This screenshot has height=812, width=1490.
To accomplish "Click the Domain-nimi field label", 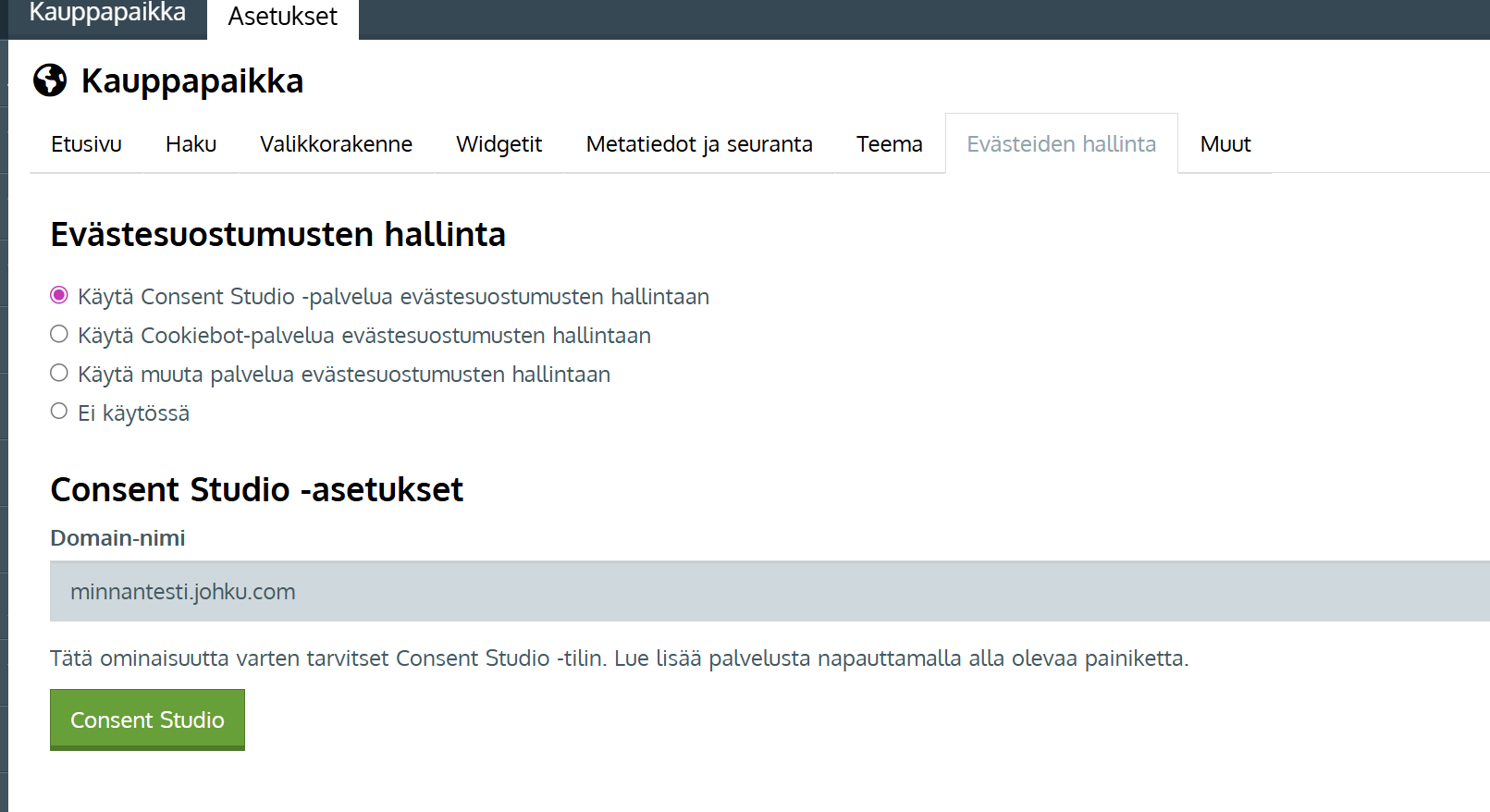I will (117, 538).
